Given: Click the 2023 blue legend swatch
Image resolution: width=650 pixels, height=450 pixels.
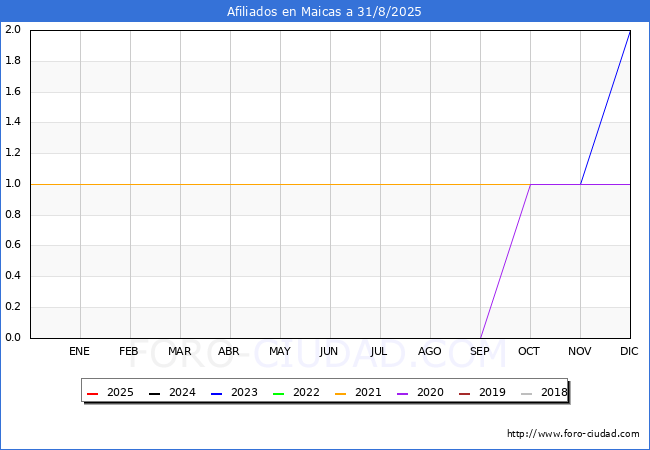Looking at the screenshot, I should pyautogui.click(x=217, y=393).
